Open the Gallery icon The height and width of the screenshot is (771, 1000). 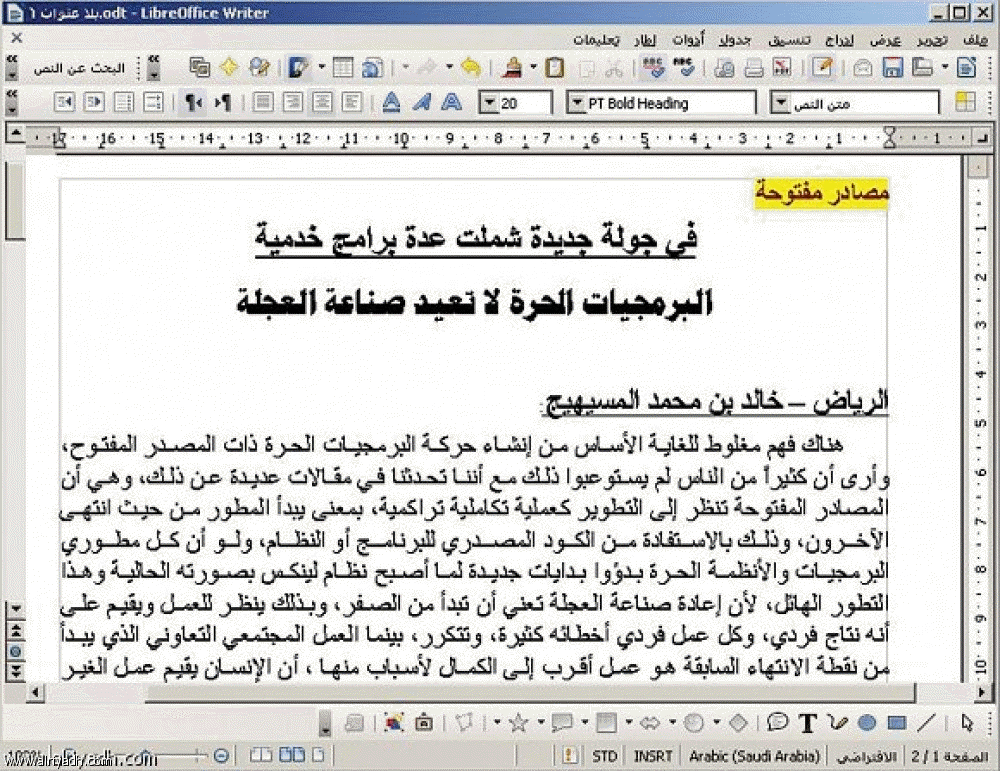[200, 68]
